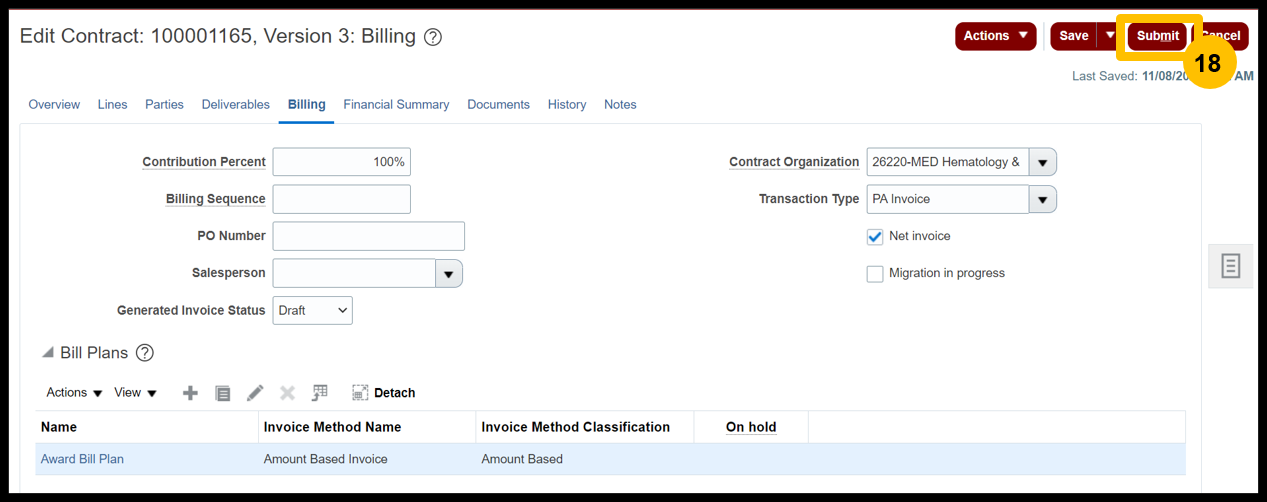Switch to the Overview tab
The image size is (1267, 502).
pos(54,105)
